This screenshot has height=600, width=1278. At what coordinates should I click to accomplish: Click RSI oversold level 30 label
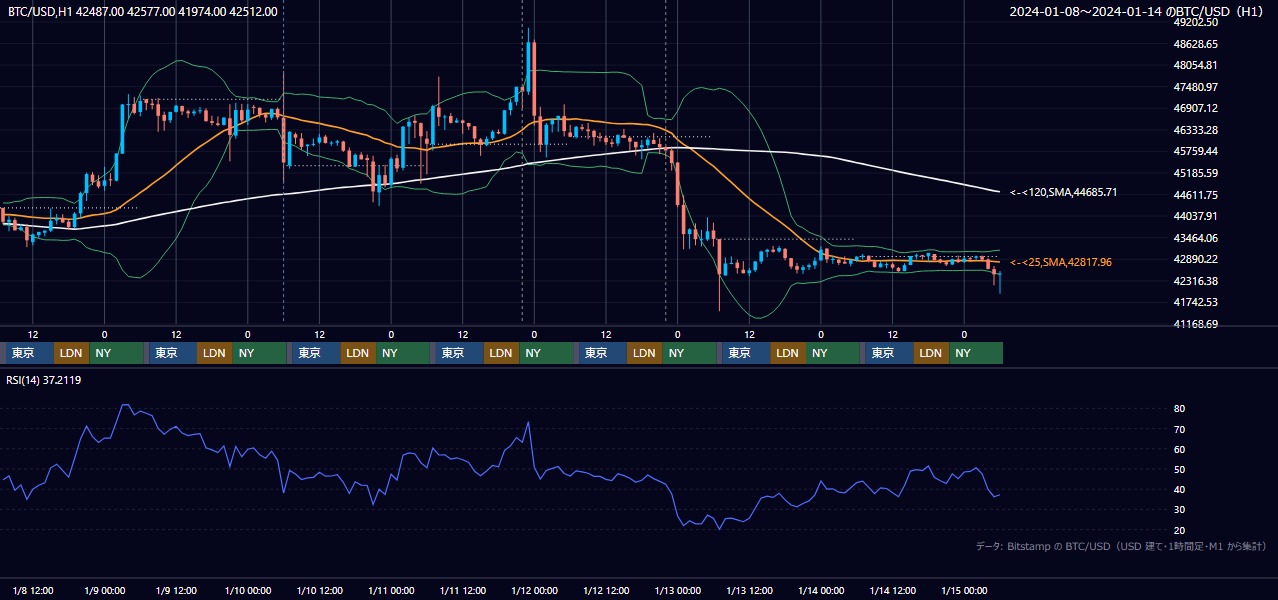tap(1180, 510)
